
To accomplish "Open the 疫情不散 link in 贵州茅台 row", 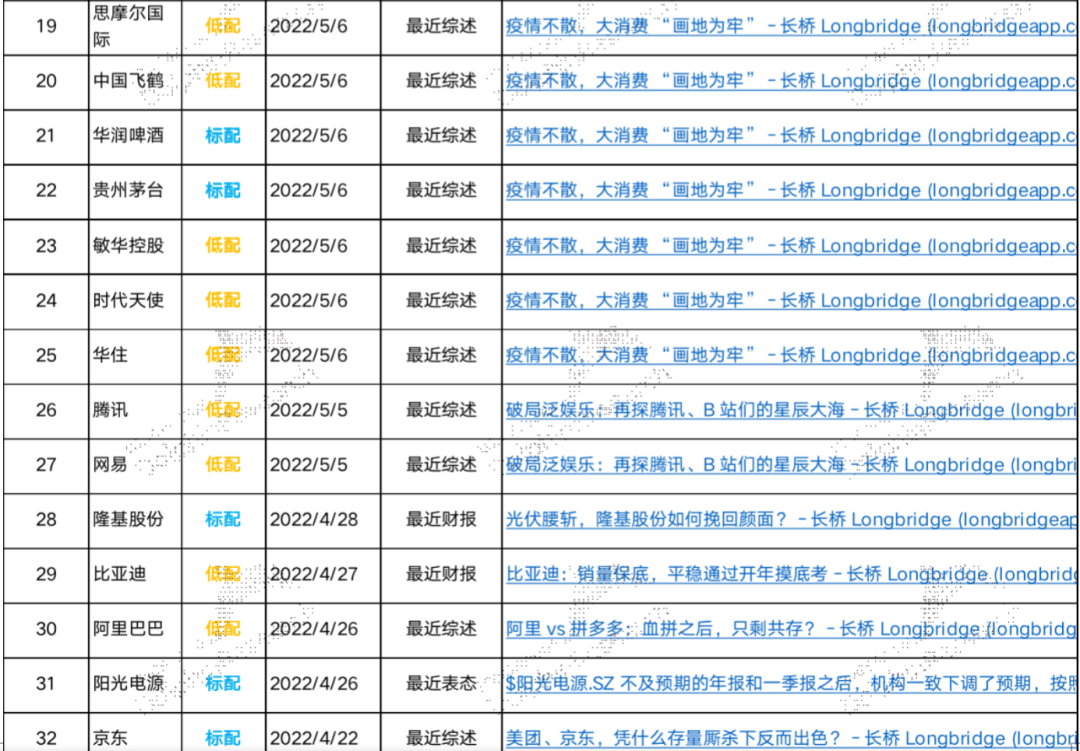I will click(x=792, y=190).
